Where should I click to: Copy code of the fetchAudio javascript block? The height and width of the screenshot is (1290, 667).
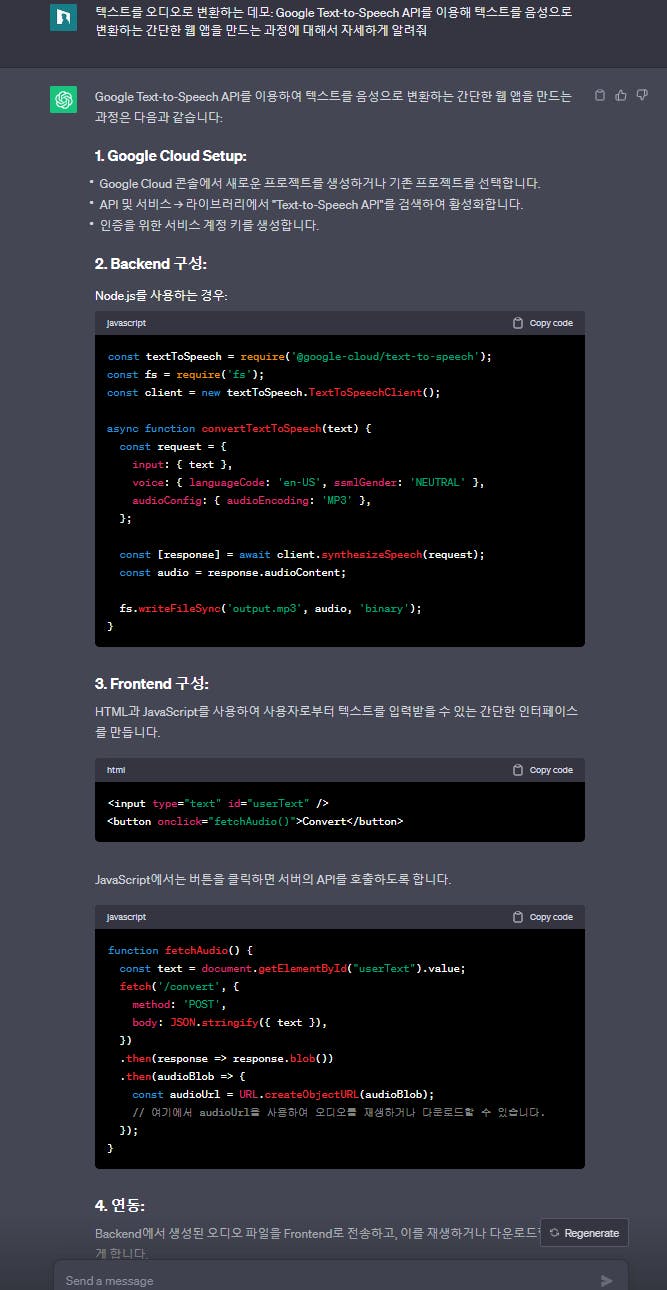(542, 917)
